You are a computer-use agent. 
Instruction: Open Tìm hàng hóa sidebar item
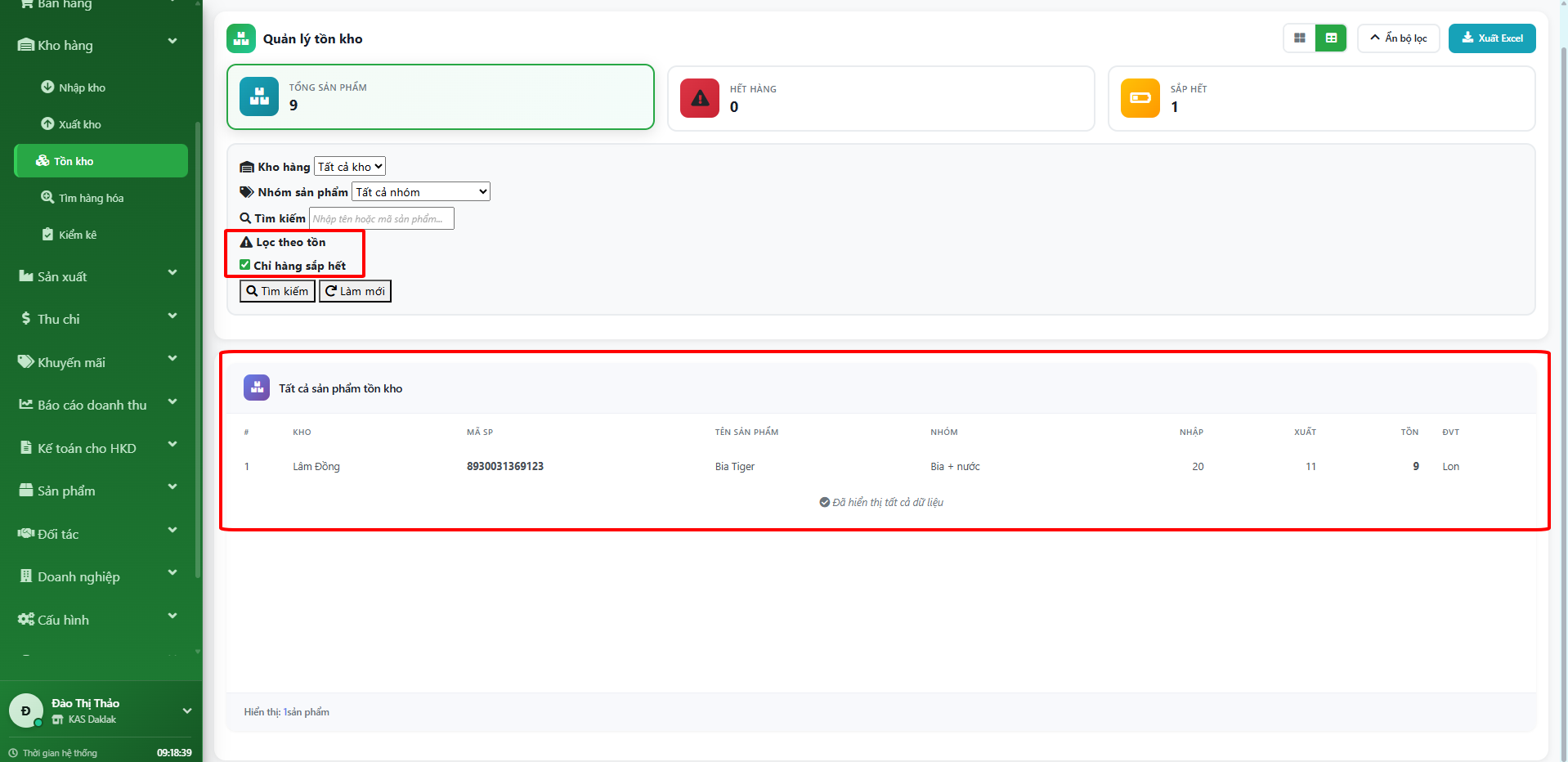pos(91,198)
